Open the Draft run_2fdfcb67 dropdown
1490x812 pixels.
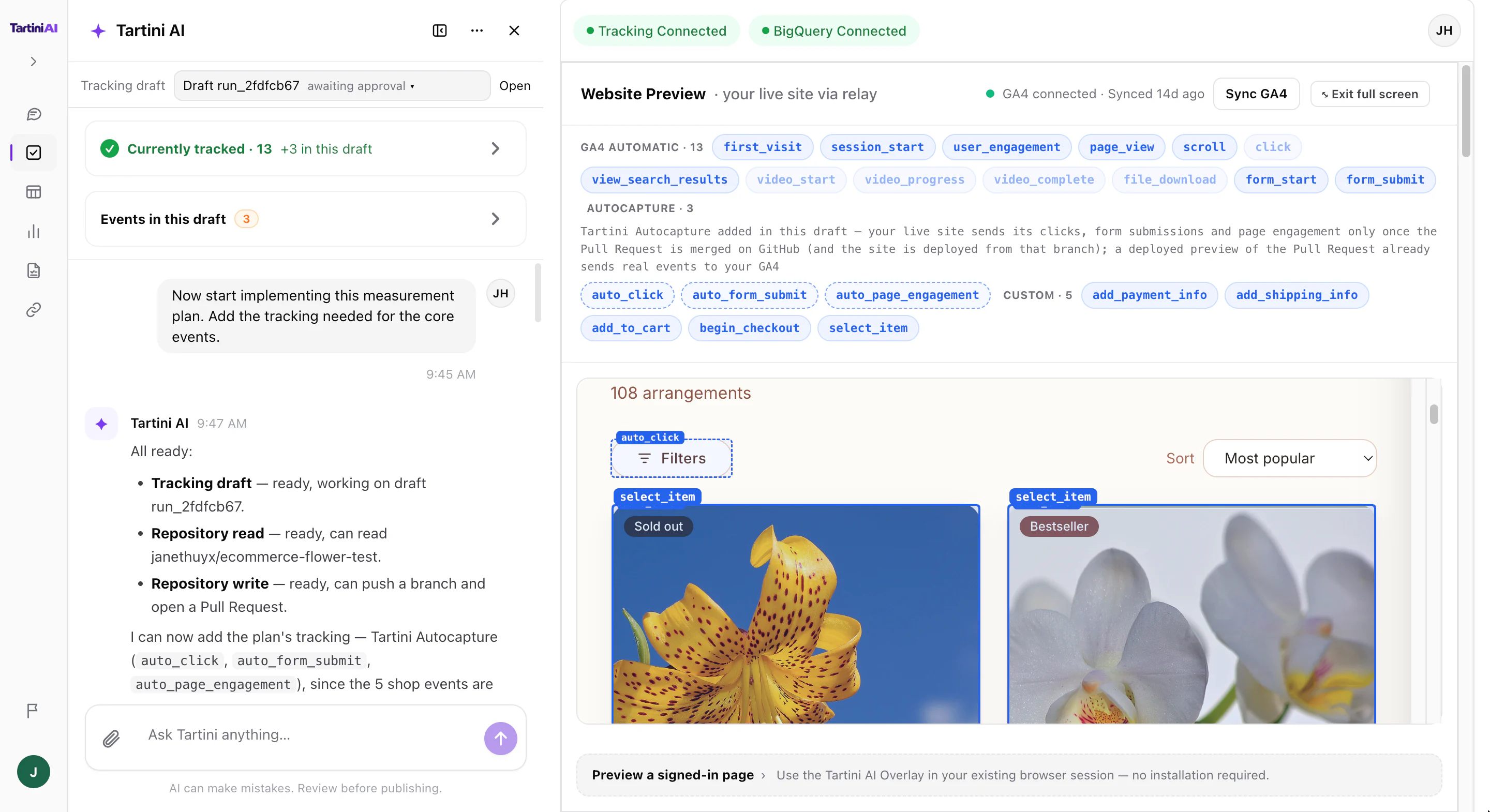(332, 85)
